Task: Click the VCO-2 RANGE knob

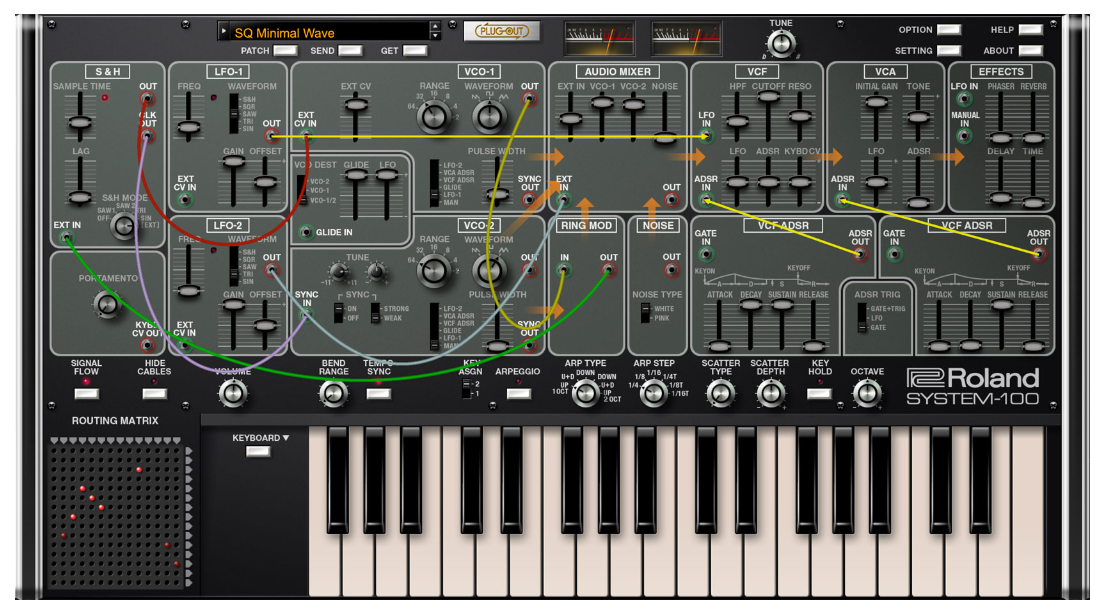Action: [434, 270]
